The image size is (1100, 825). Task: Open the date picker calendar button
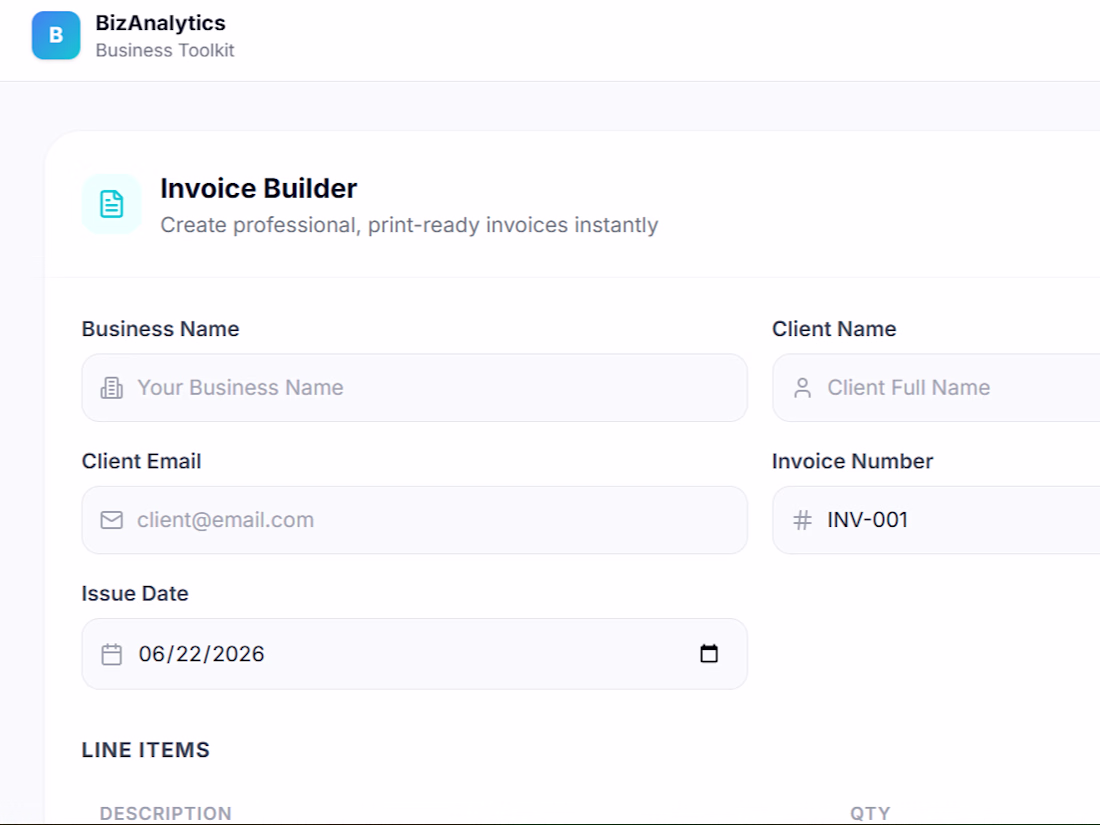point(709,653)
